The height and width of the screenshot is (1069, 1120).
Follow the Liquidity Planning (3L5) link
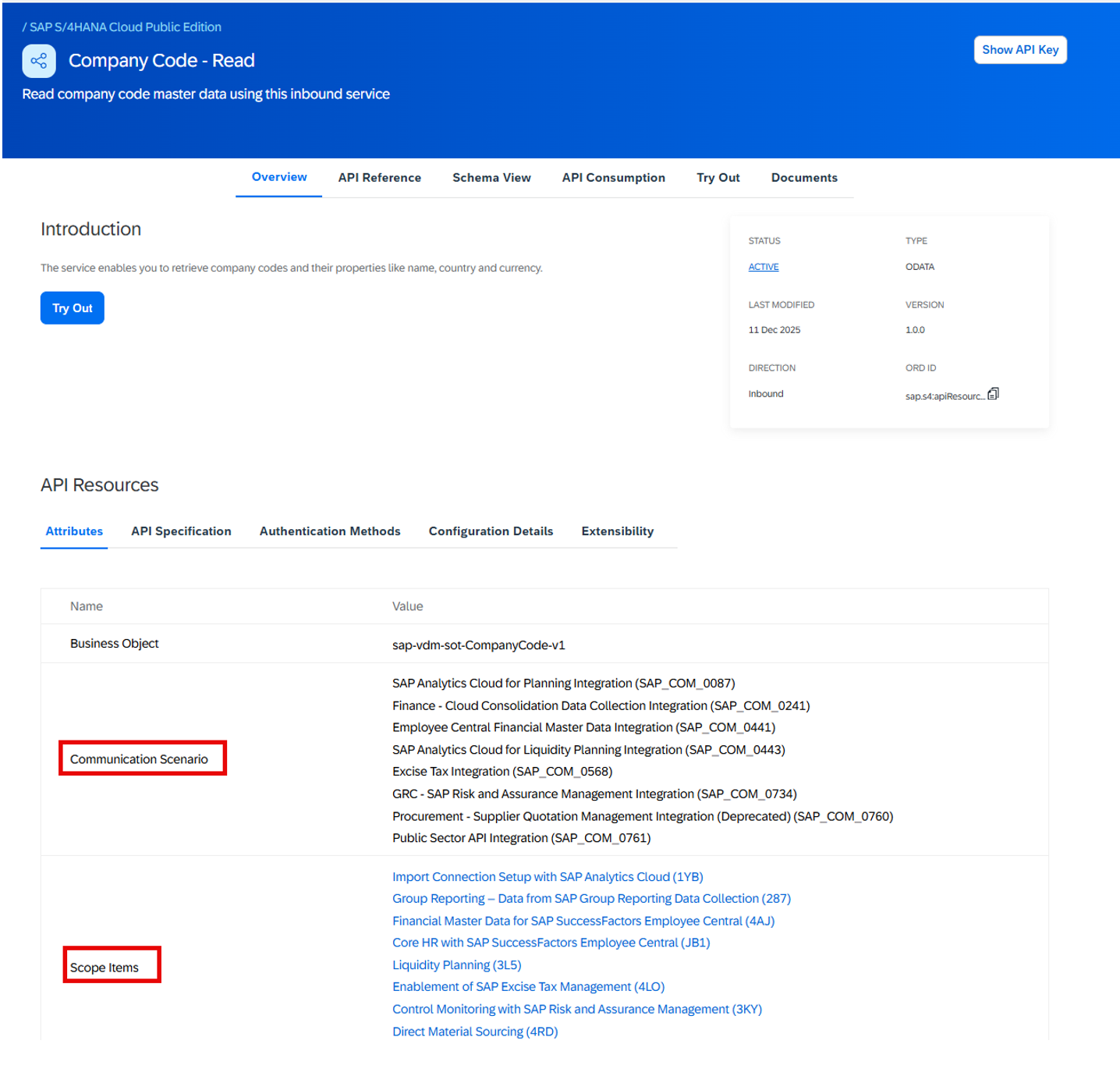pos(456,965)
